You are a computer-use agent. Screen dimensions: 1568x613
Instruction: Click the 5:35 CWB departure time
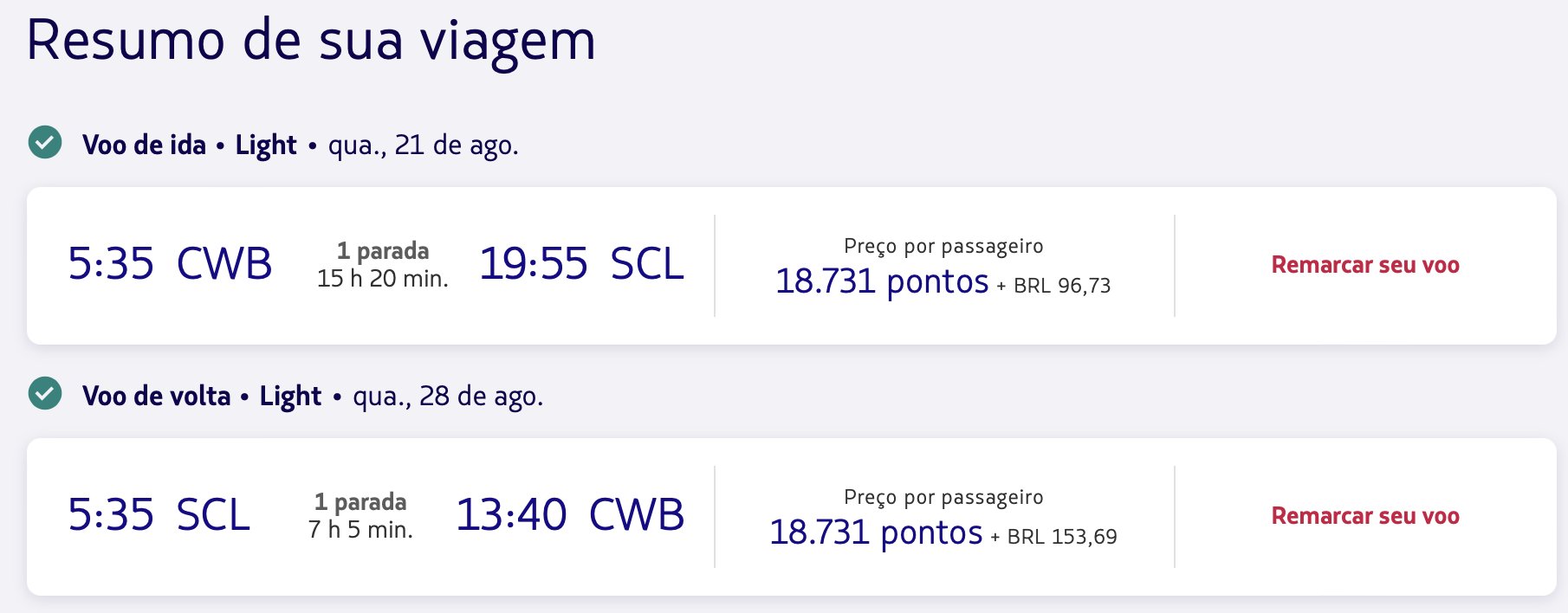coord(170,263)
